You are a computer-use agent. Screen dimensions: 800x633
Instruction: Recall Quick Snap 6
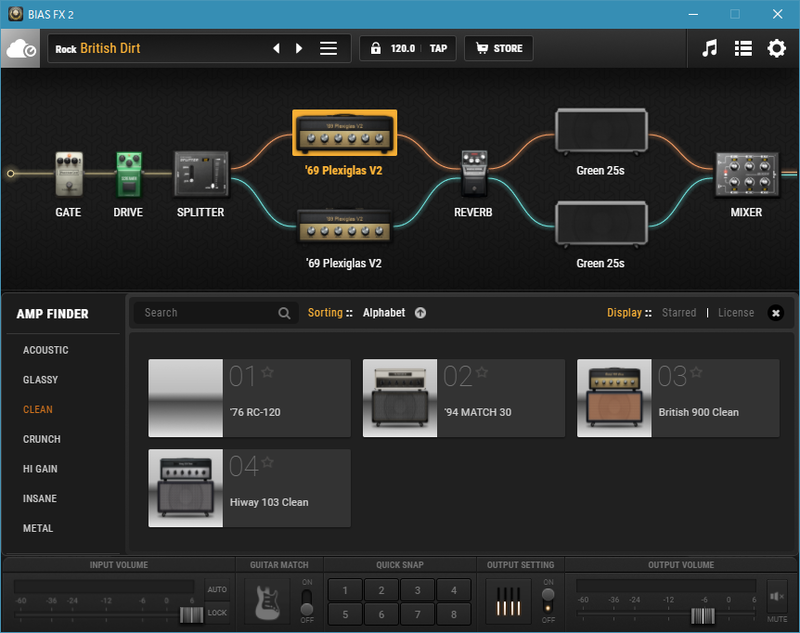381,614
